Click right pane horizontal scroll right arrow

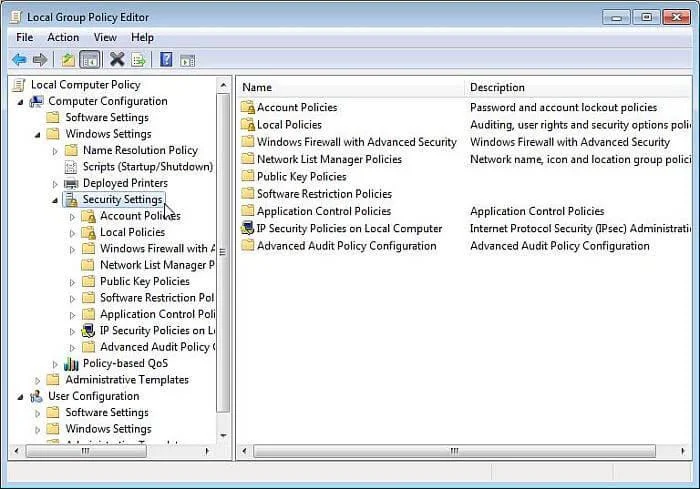tap(683, 451)
